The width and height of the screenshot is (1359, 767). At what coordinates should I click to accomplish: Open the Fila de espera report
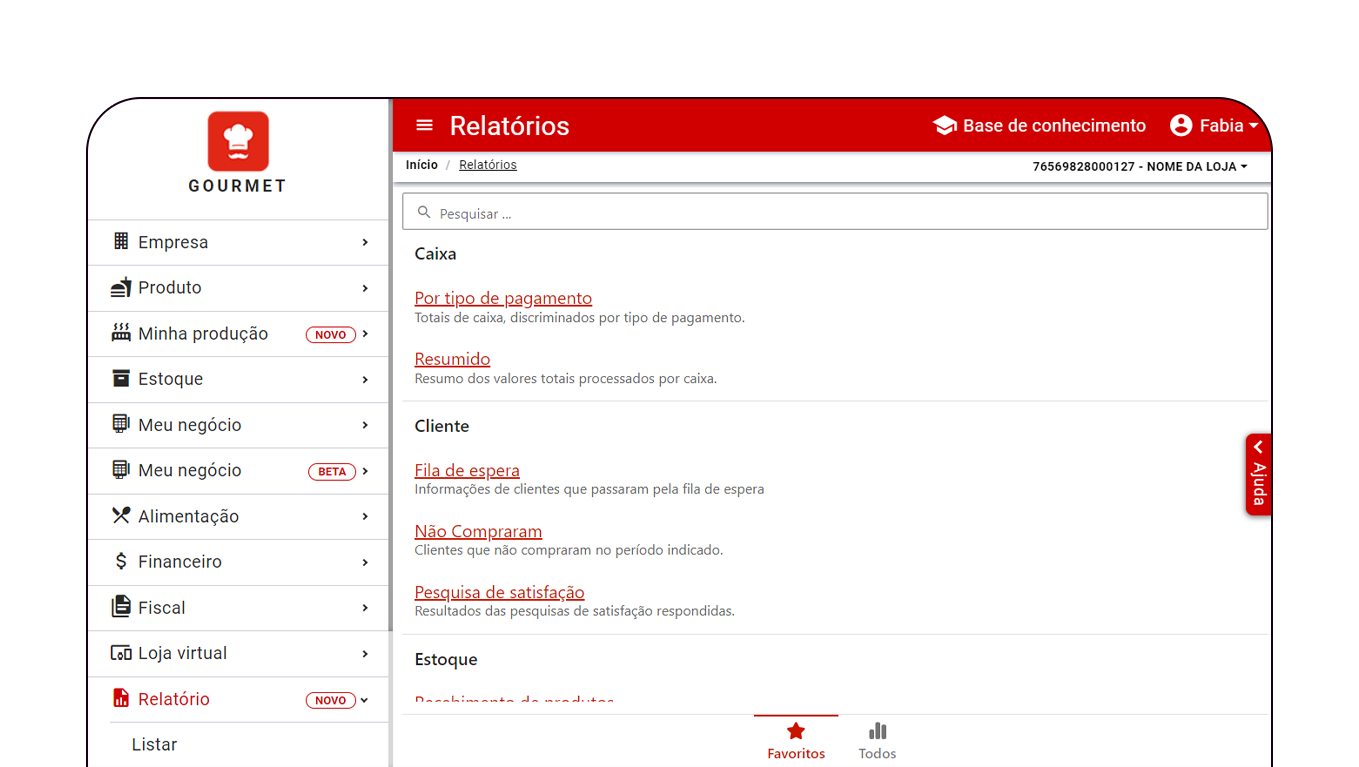[467, 470]
